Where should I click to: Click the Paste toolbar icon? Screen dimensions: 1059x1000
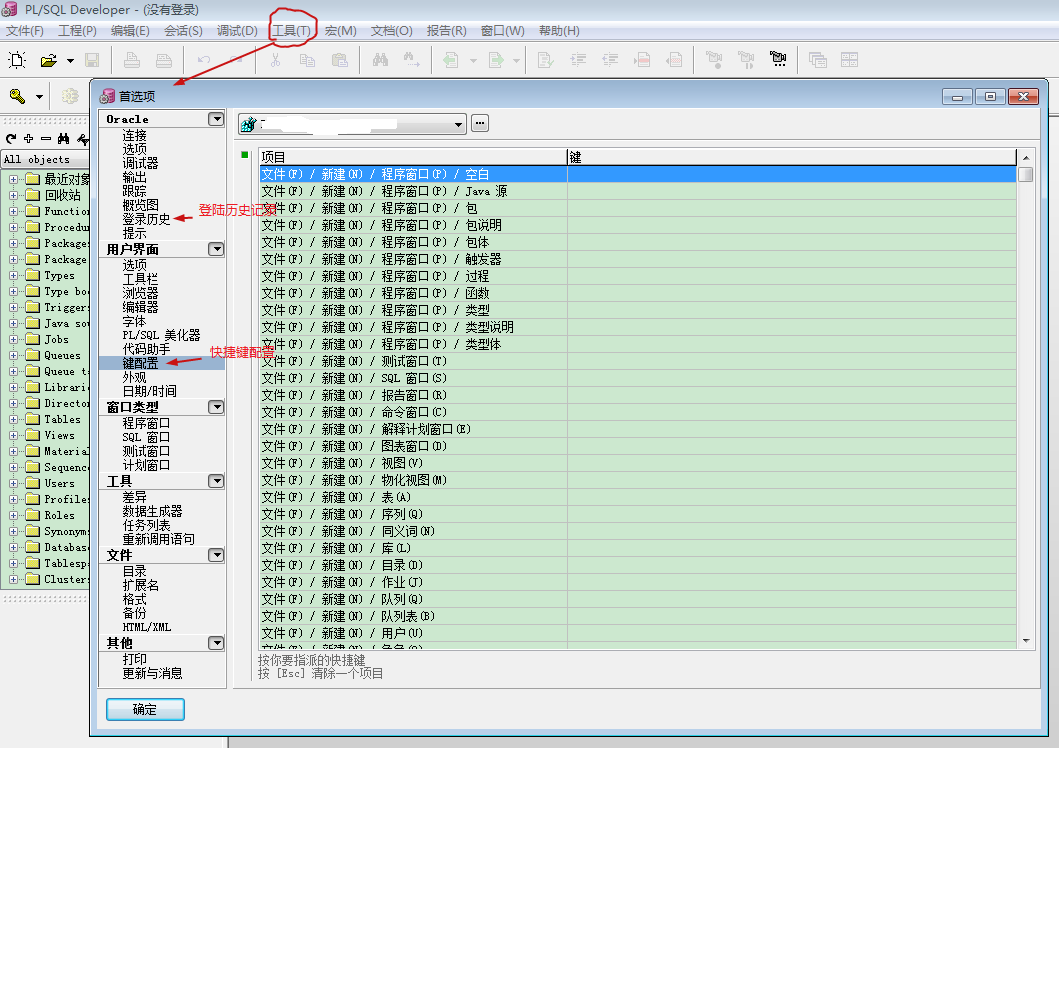tap(340, 60)
